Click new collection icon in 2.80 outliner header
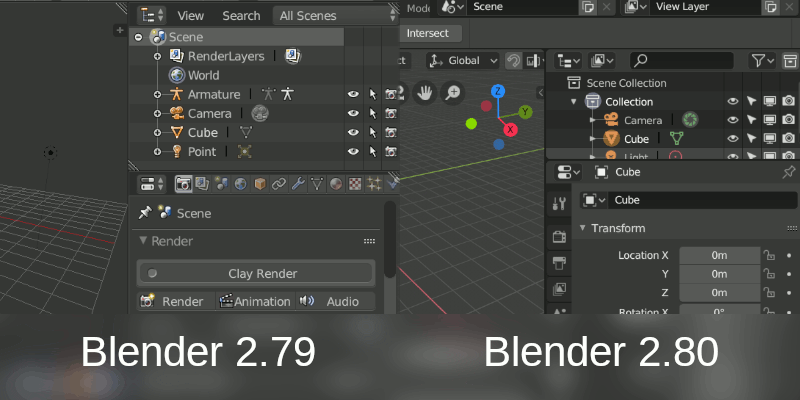Screen dimensions: 800x400 [790, 61]
